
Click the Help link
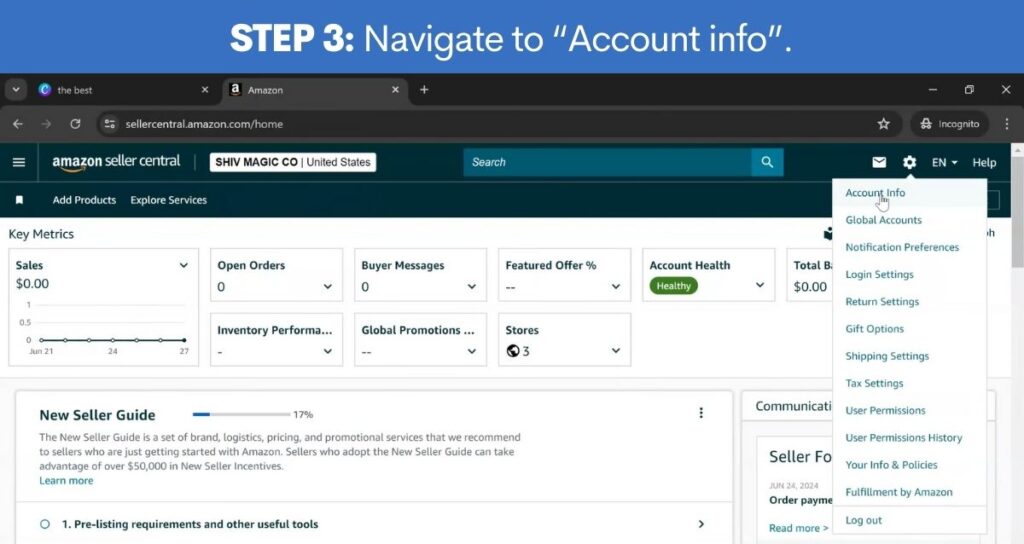984,162
